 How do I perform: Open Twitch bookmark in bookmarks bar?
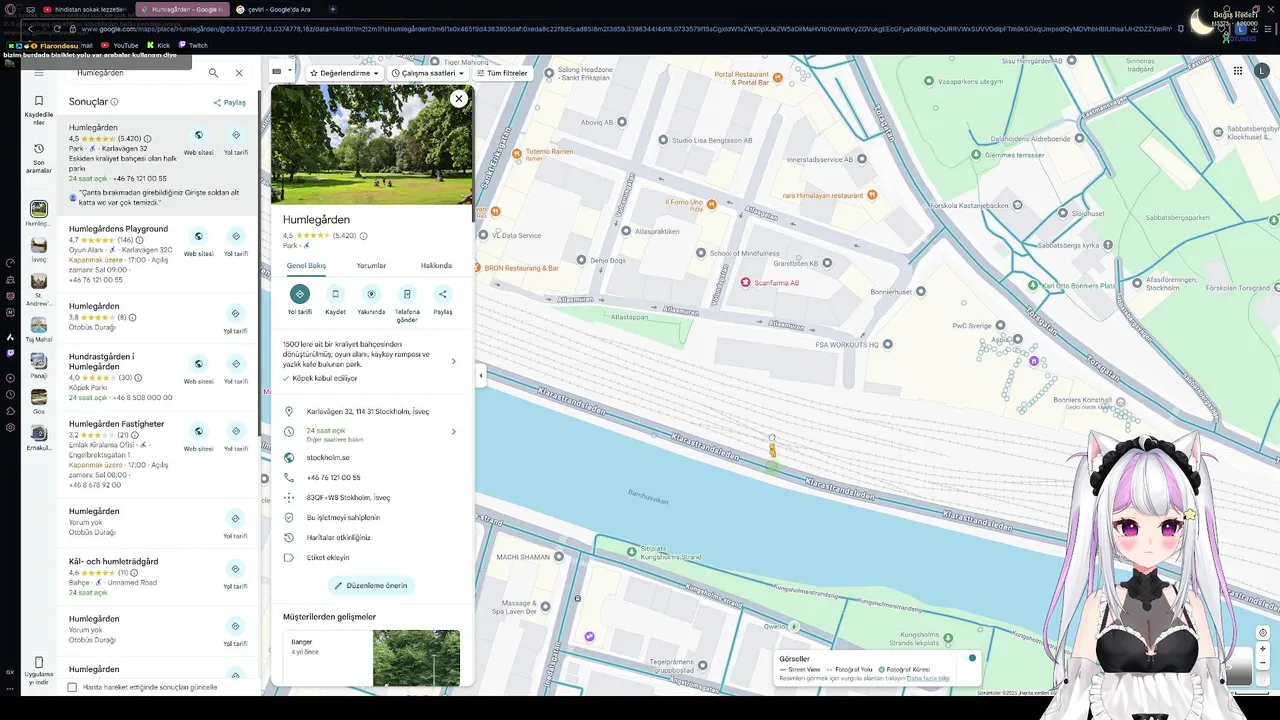pos(192,45)
